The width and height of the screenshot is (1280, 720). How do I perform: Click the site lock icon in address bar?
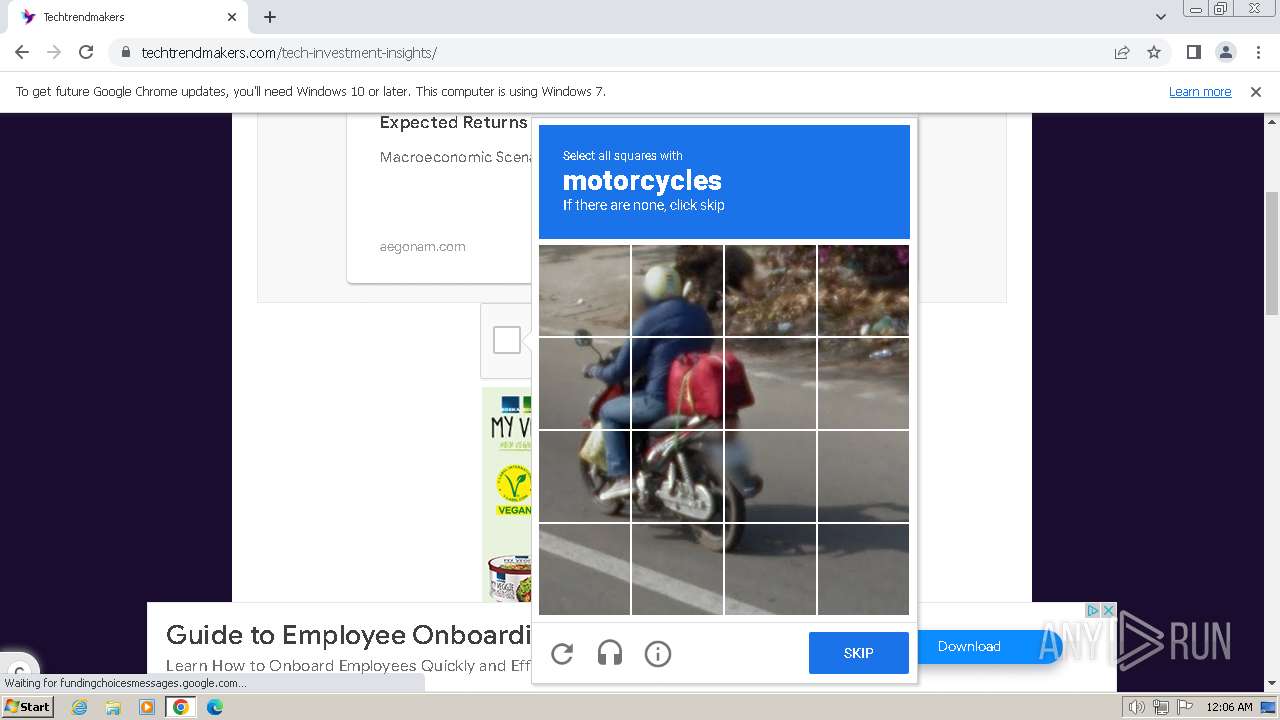[x=125, y=52]
